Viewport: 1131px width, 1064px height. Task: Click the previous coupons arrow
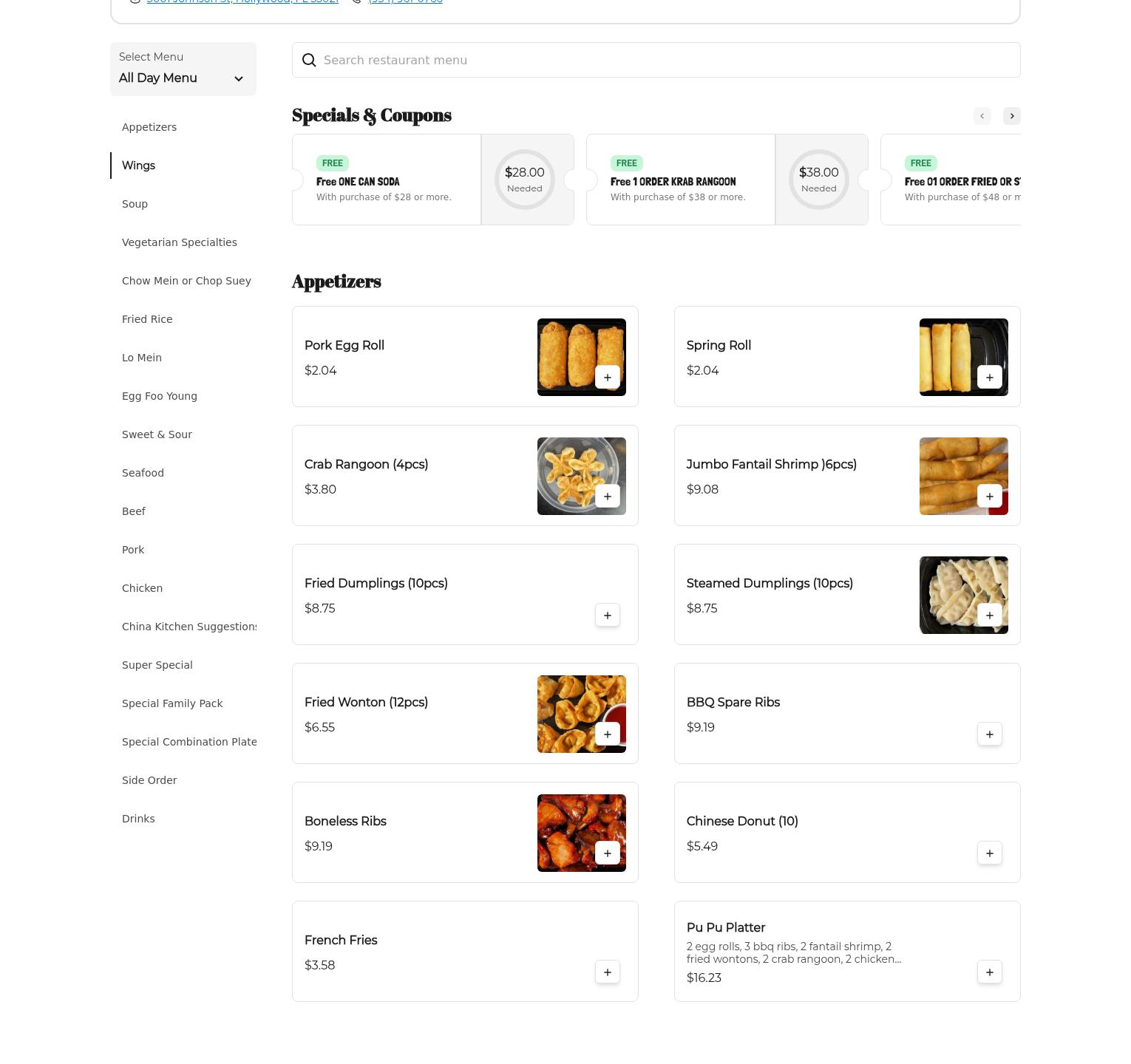pyautogui.click(x=982, y=116)
